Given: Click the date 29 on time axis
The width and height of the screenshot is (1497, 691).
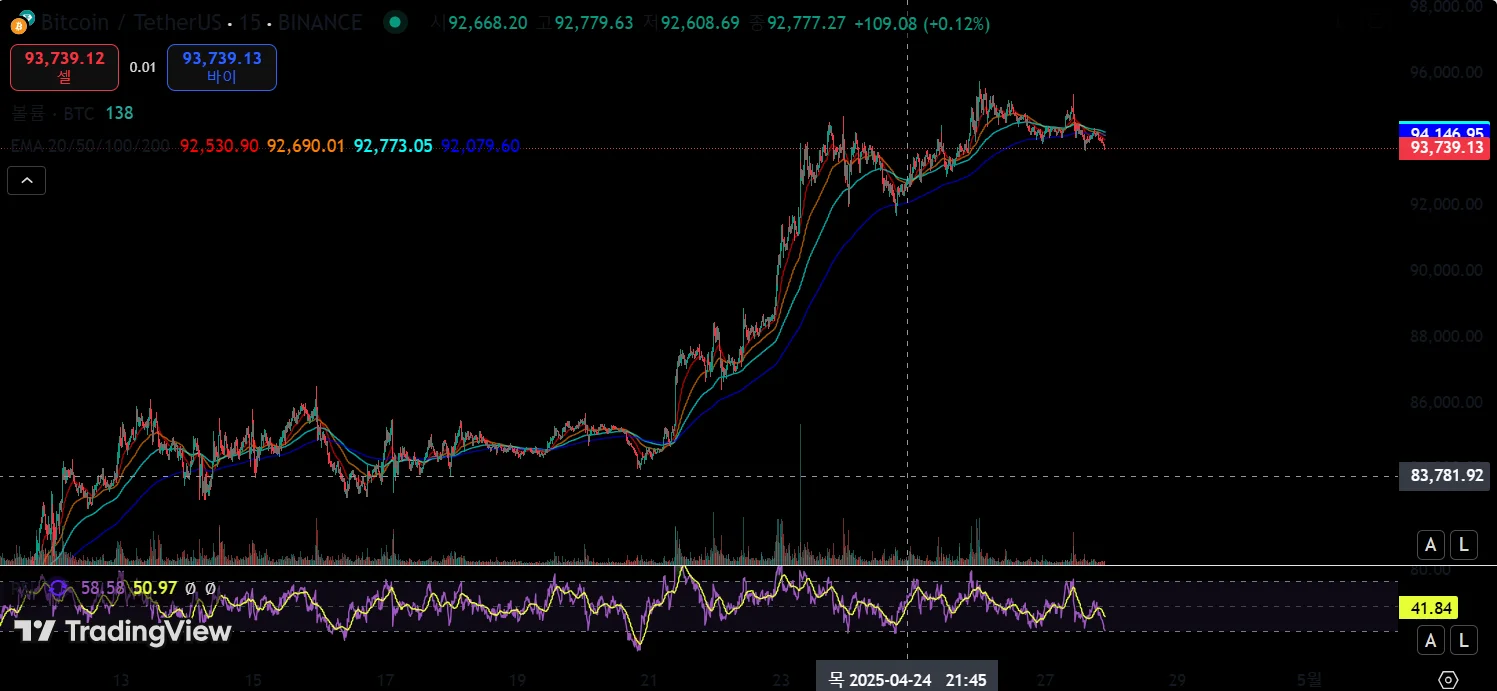Looking at the screenshot, I should click(x=1177, y=680).
